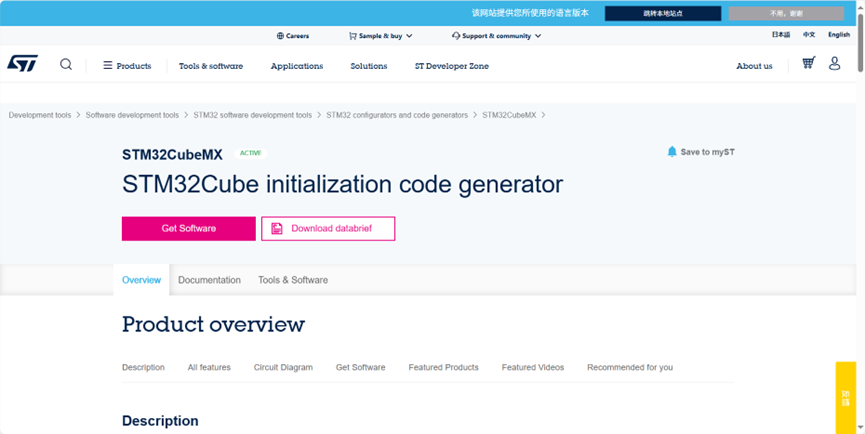The width and height of the screenshot is (865, 434).
Task: Open the shopping cart
Action: [x=809, y=63]
